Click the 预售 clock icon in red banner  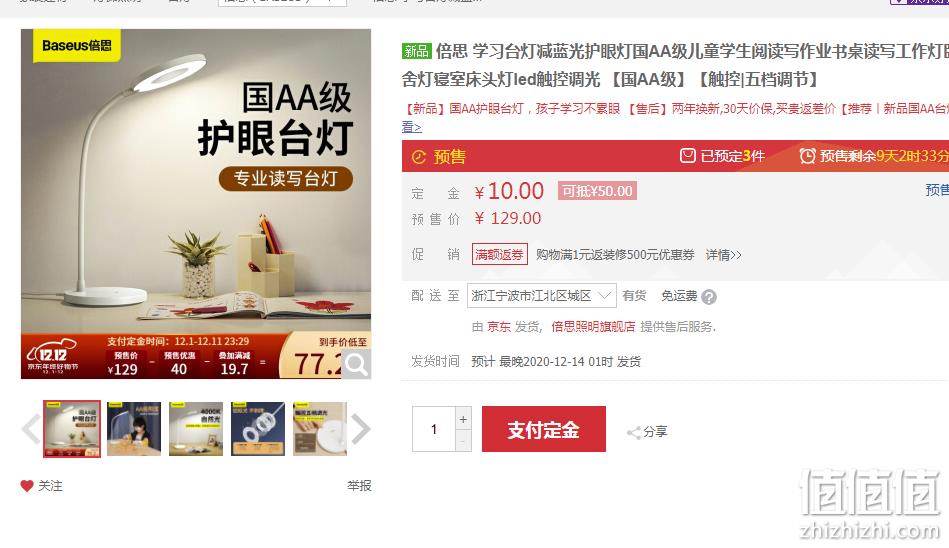click(419, 157)
